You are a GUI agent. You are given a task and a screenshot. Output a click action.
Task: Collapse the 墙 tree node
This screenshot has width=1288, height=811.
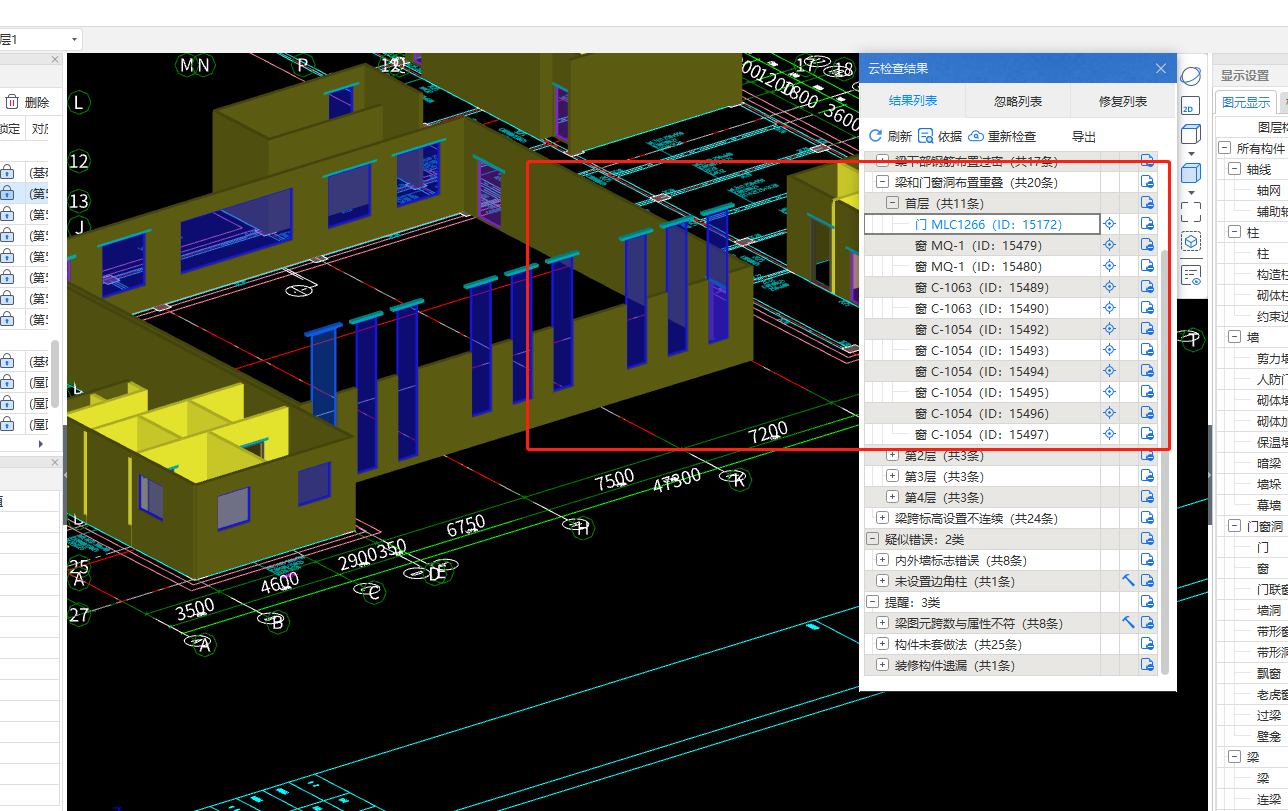coord(1236,337)
